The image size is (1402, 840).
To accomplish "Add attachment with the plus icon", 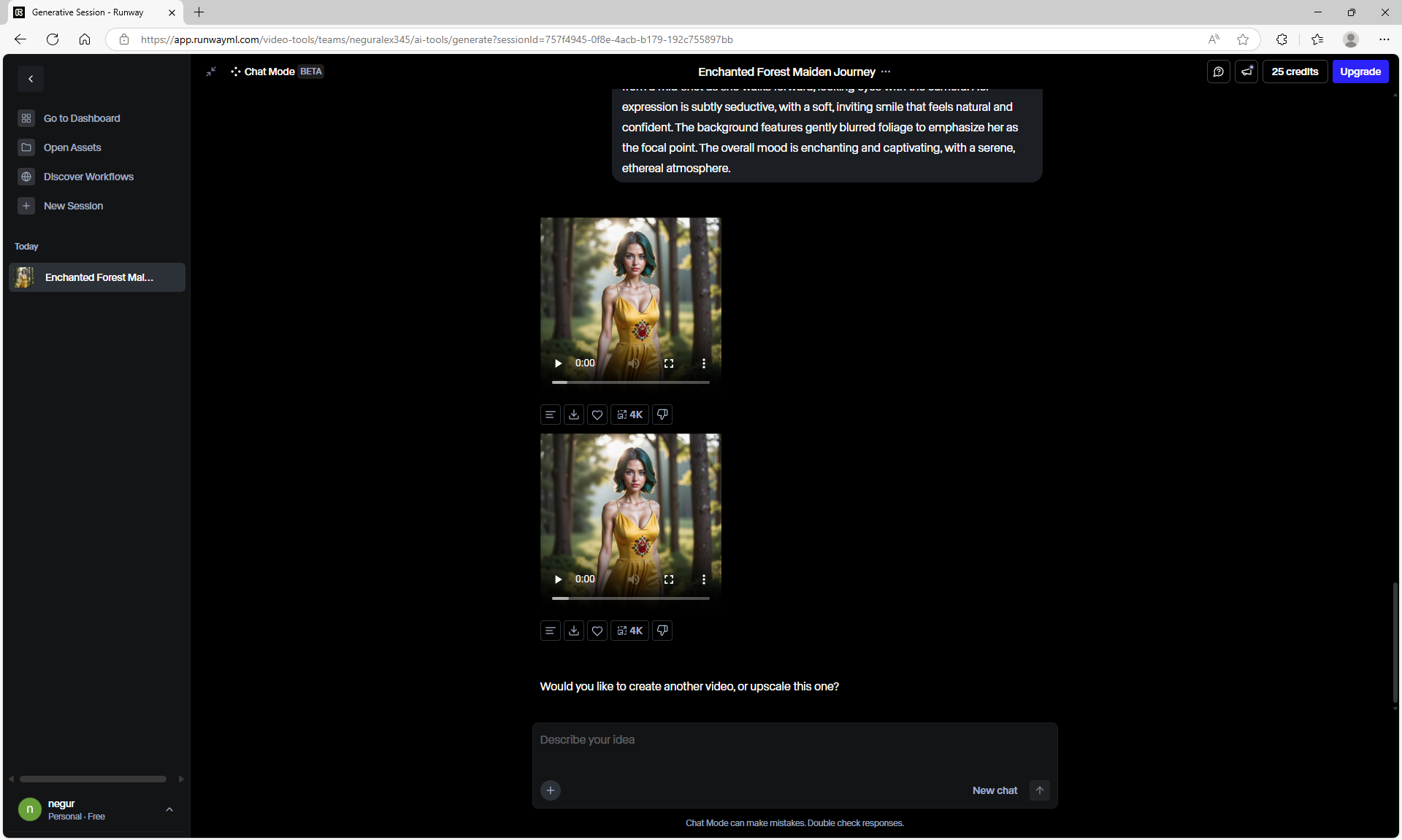I will [551, 790].
